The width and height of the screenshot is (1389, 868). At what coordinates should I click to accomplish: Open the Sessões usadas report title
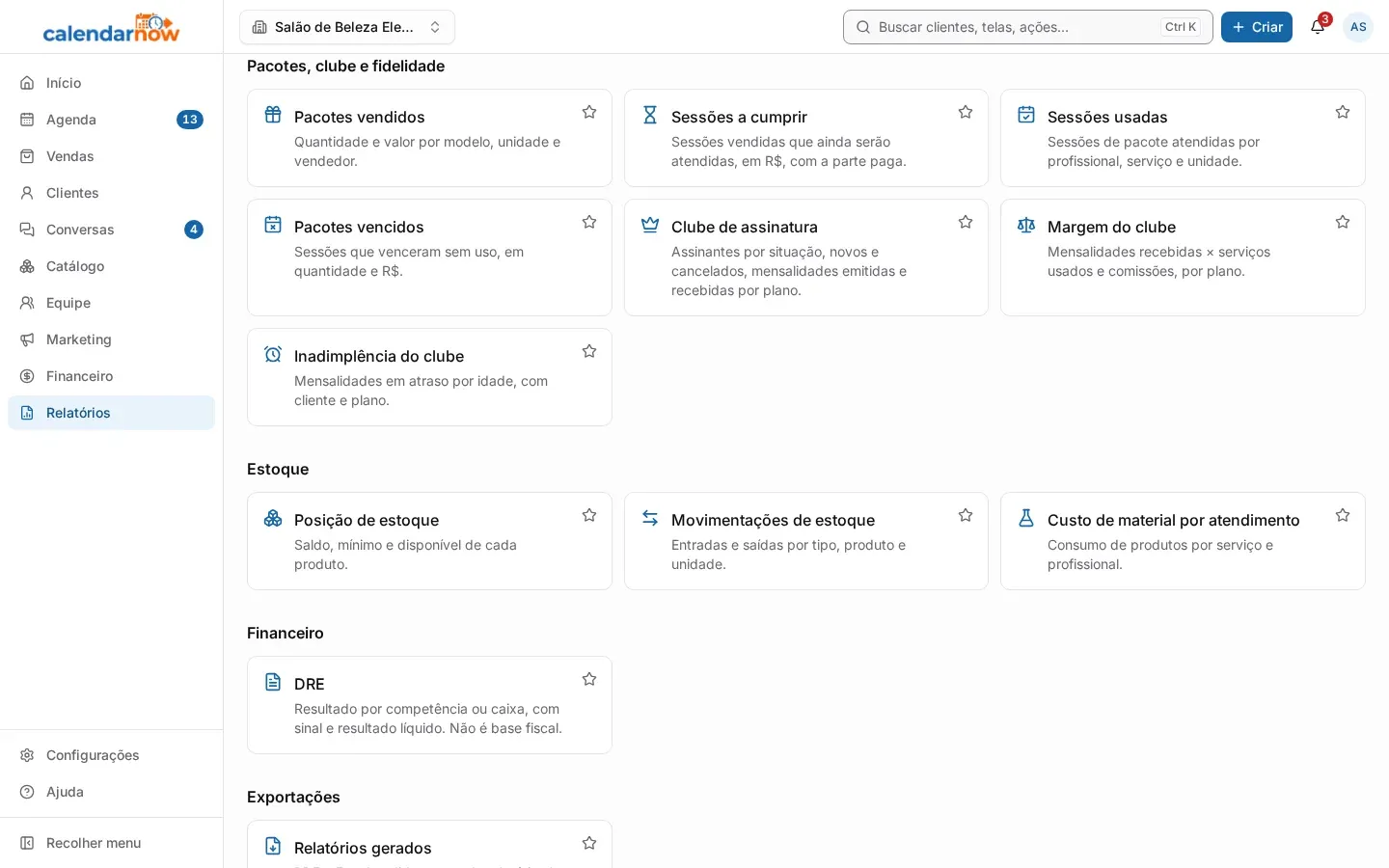point(1107,117)
